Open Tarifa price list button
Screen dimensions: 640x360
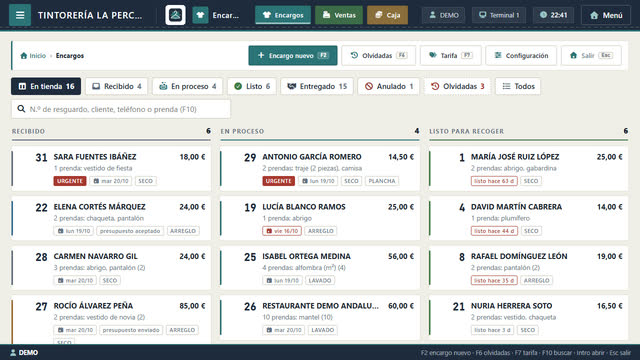click(451, 56)
